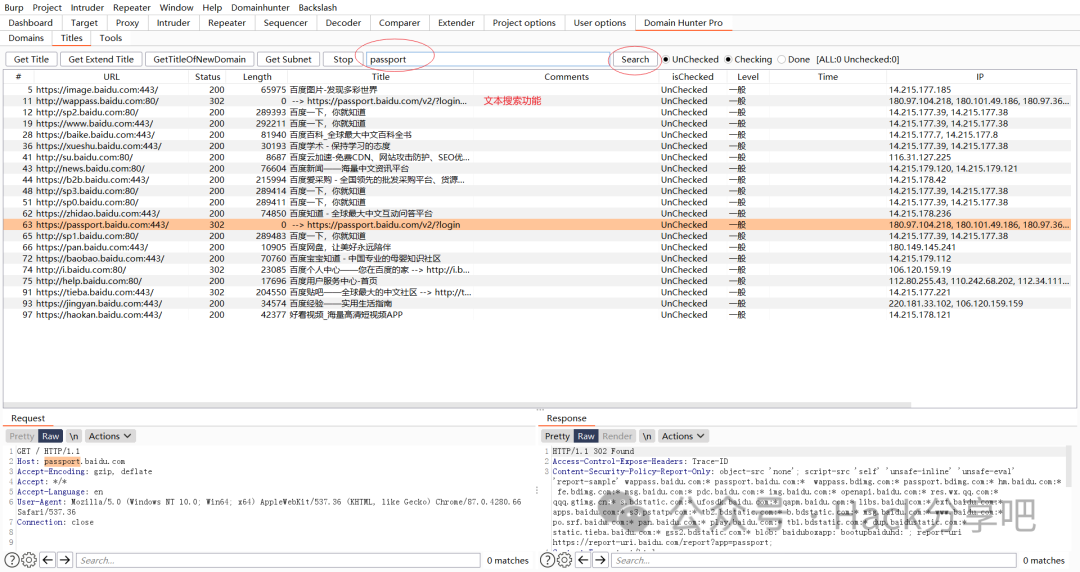Switch Response view to Pretty
This screenshot has height=572, width=1080.
pos(557,436)
